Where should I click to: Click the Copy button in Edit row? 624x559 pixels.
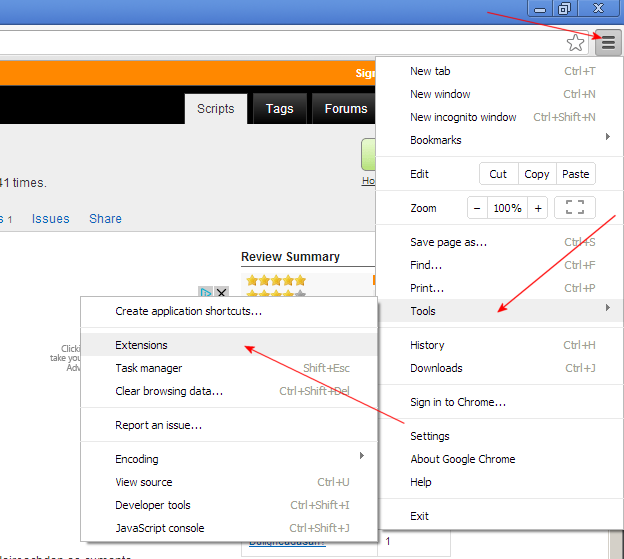[x=537, y=174]
